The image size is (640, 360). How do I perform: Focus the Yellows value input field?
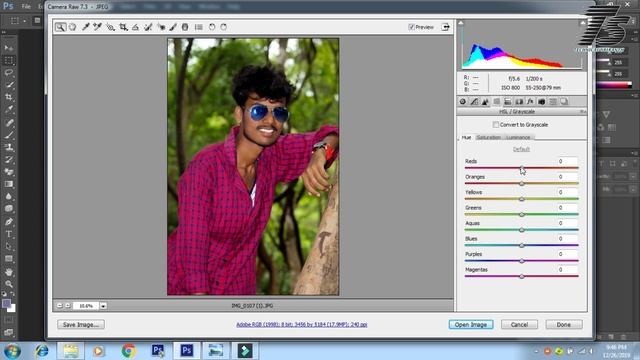[x=567, y=192]
